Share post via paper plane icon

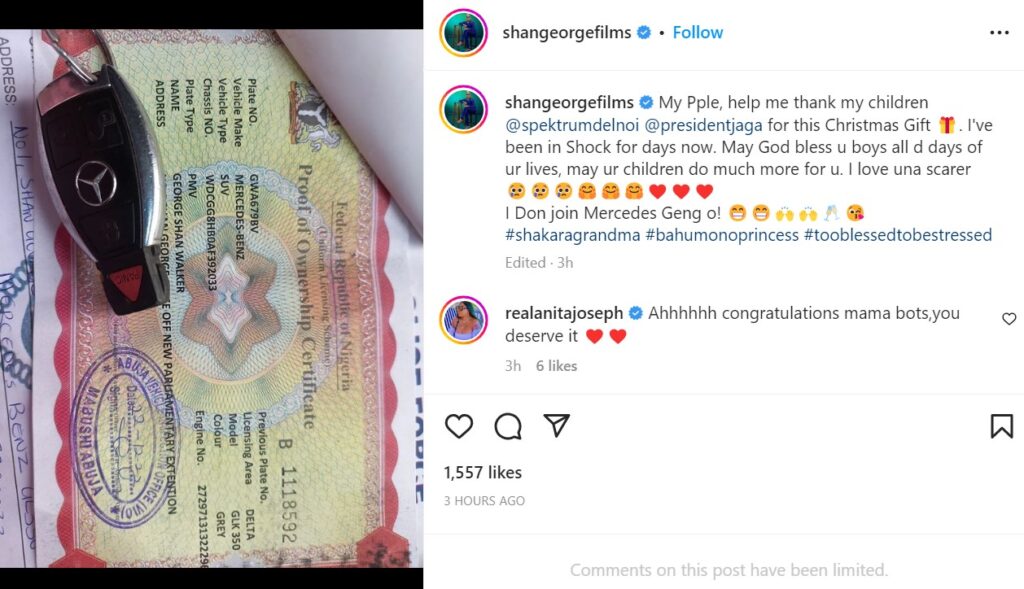pos(556,426)
